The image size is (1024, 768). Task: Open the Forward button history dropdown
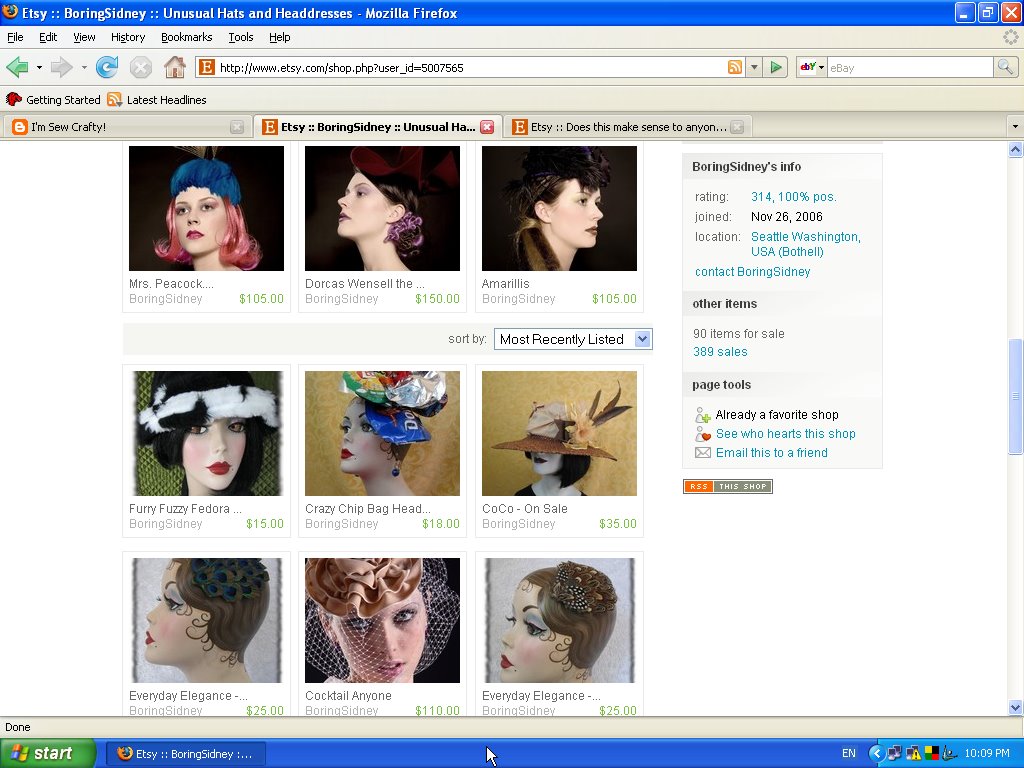(84, 67)
